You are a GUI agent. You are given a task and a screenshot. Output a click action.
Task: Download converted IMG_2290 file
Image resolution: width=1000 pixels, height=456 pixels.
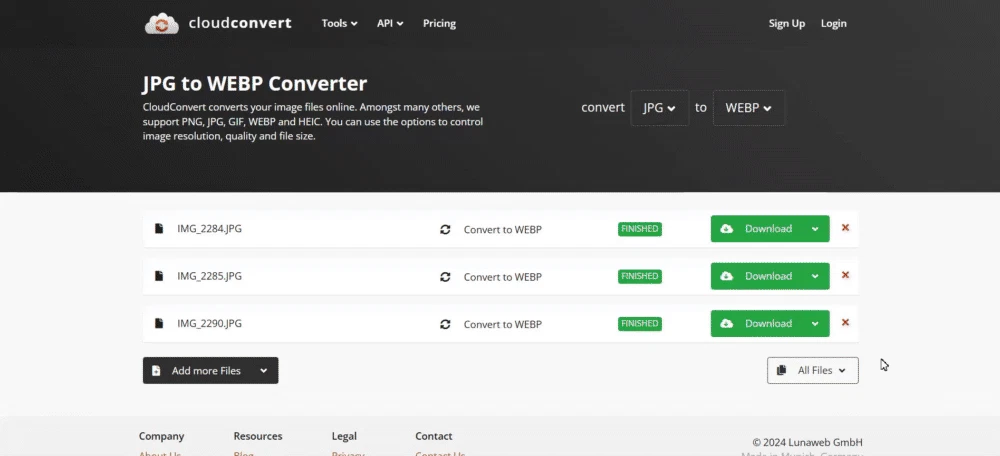point(756,323)
